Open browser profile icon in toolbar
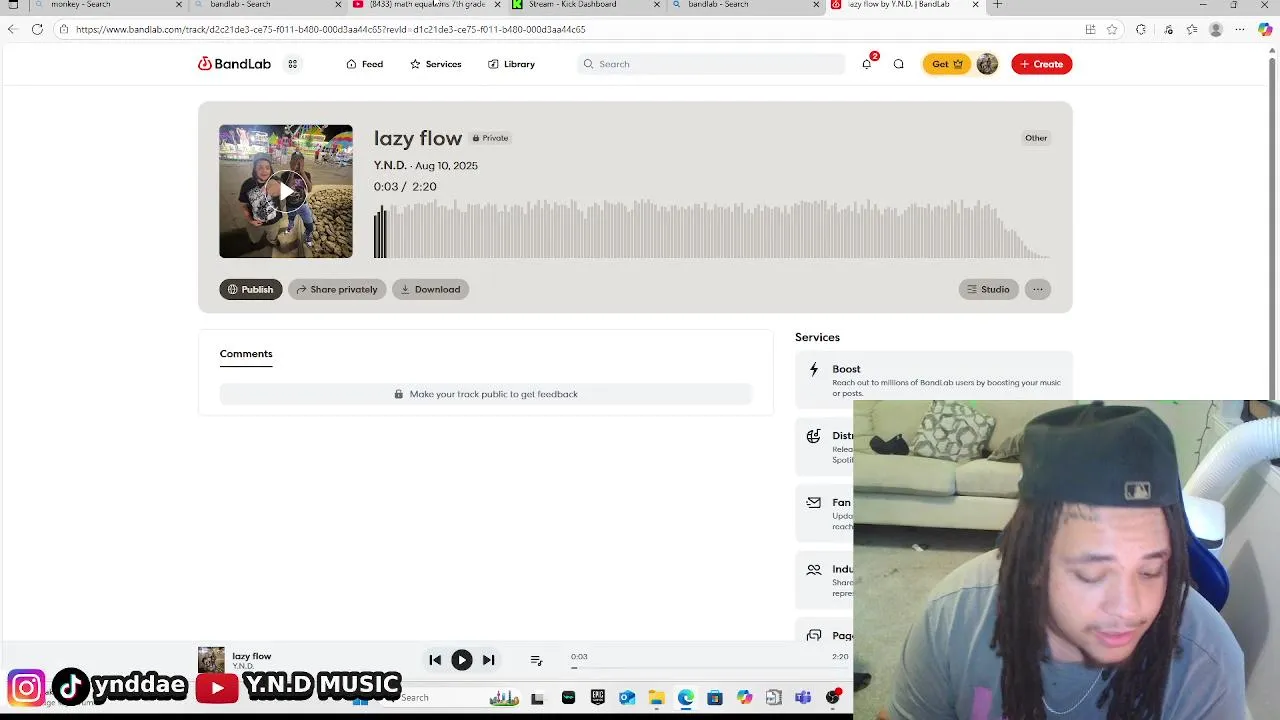This screenshot has height=720, width=1280. (1216, 29)
